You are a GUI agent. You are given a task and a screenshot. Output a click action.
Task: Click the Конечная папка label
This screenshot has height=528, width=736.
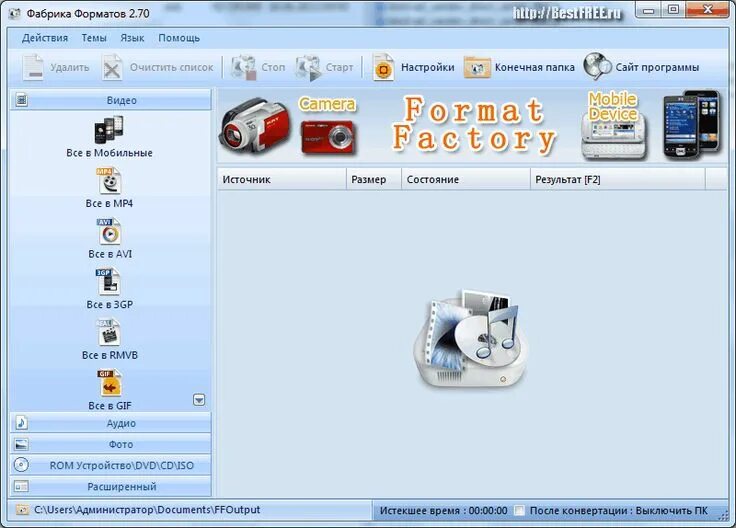(535, 68)
